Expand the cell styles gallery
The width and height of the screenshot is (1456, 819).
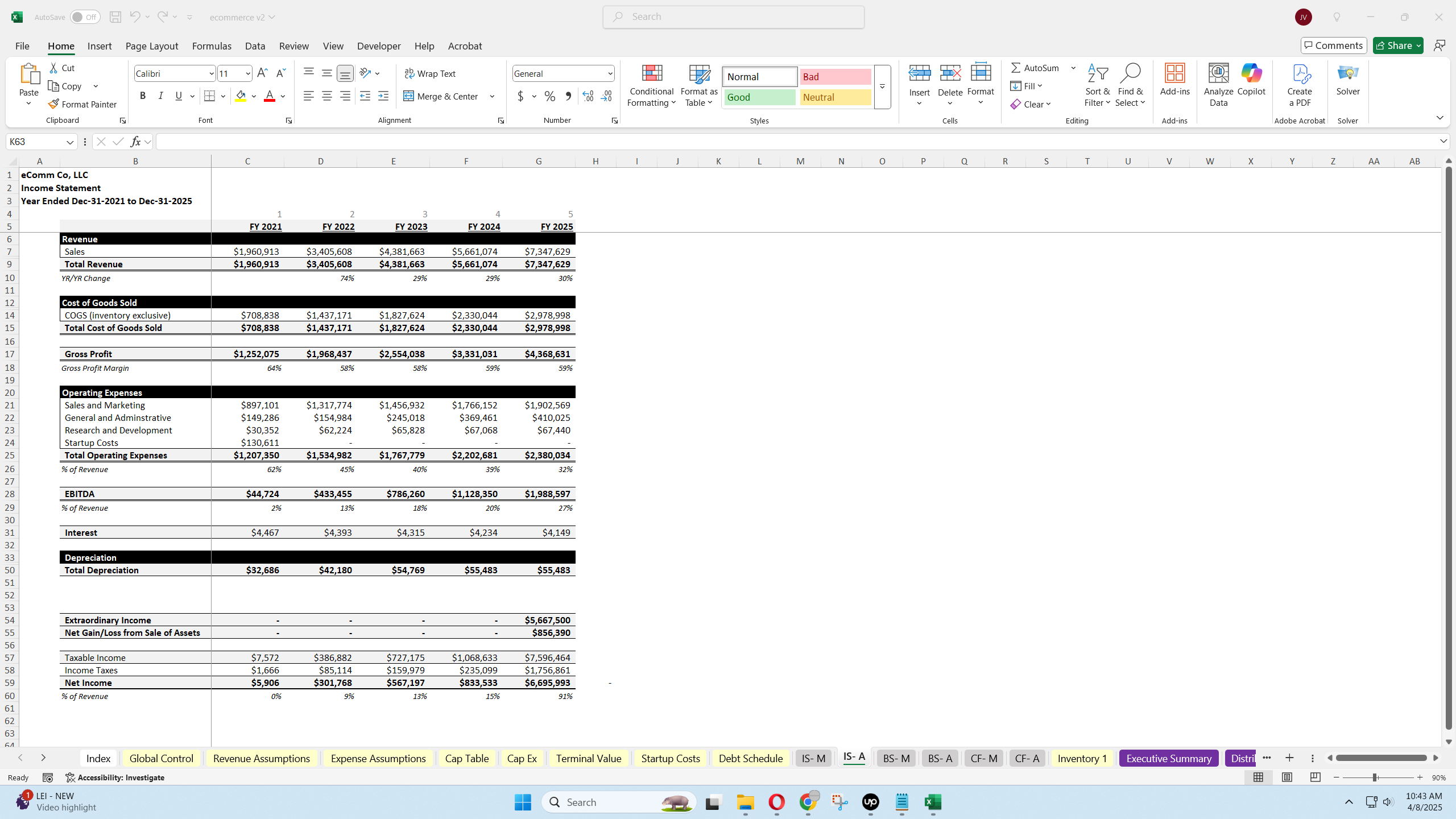882,86
